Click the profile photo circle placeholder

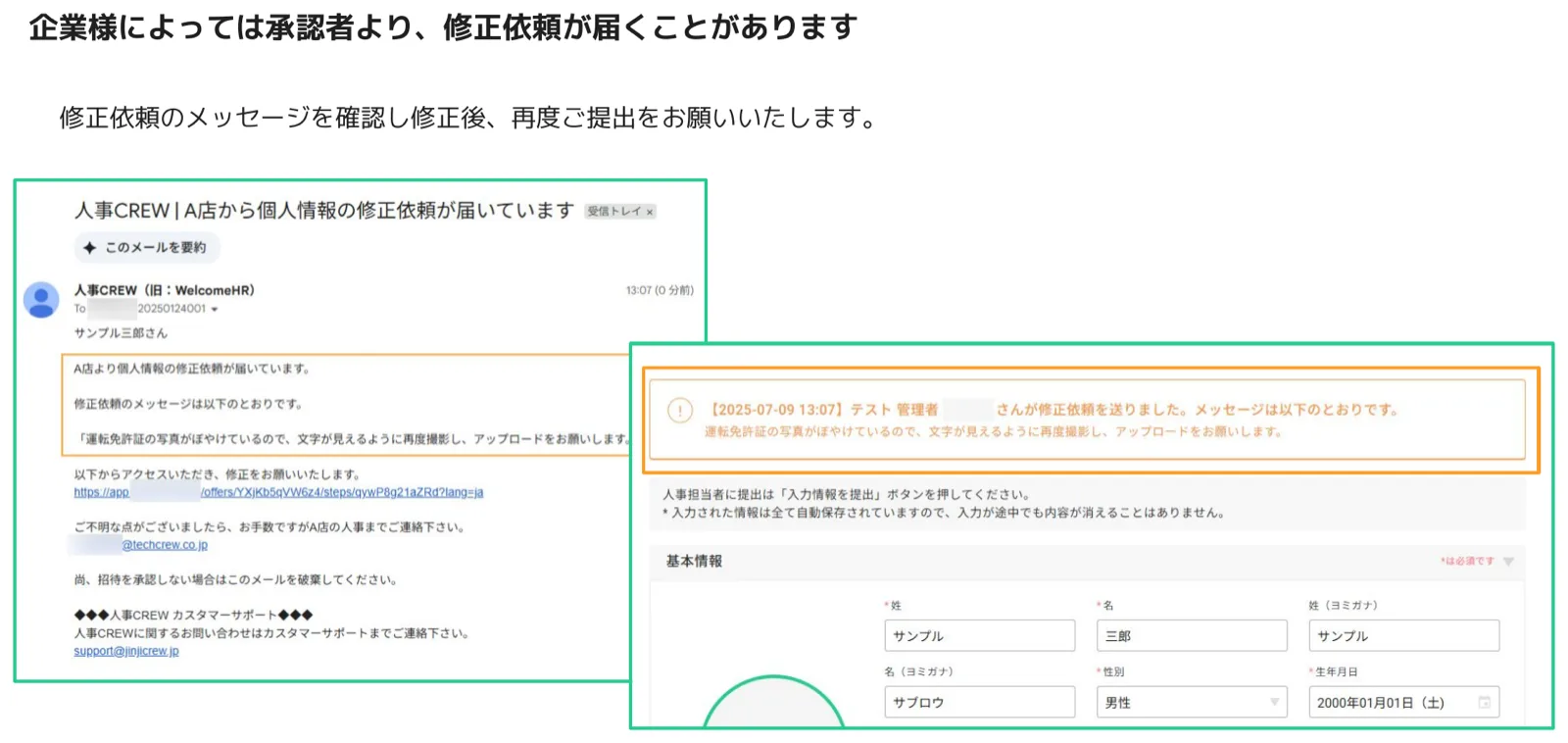pos(773,702)
